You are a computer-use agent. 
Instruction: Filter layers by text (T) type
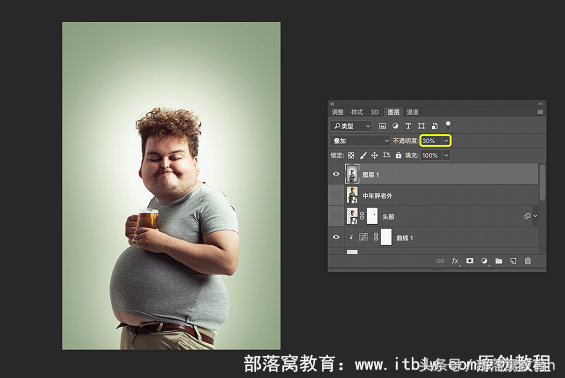(408, 126)
